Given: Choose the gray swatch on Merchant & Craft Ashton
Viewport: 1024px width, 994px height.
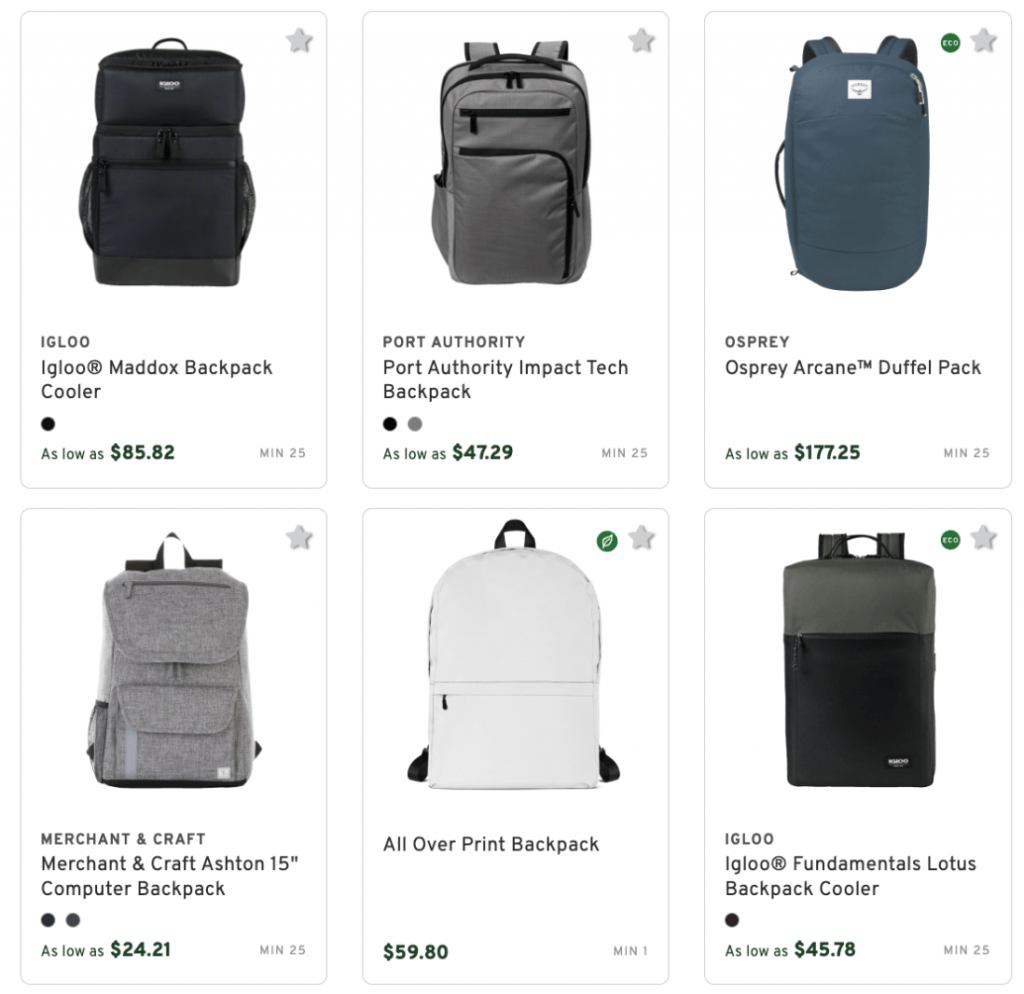Looking at the screenshot, I should point(72,920).
